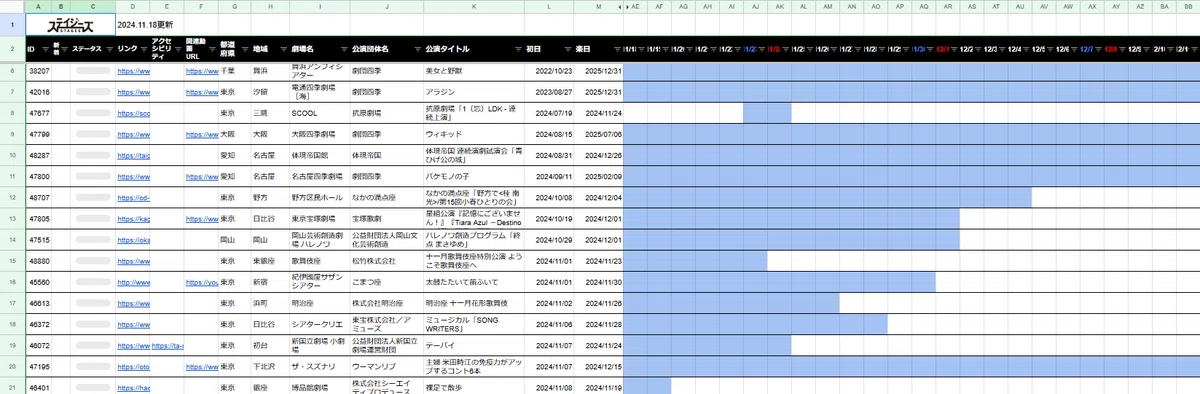The image size is (1200, 394).
Task: Open the https://kao link in row 47805
Action: coord(133,218)
